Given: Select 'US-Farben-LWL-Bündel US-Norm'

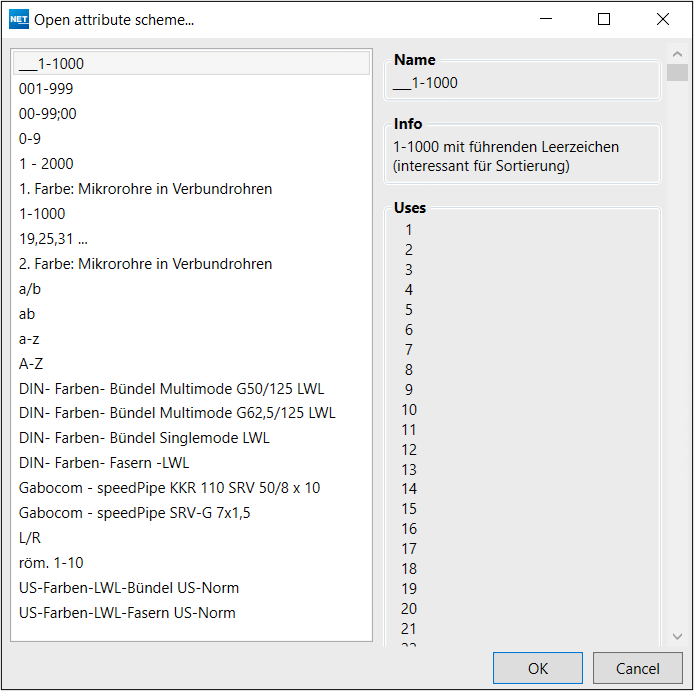Looking at the screenshot, I should [x=192, y=588].
